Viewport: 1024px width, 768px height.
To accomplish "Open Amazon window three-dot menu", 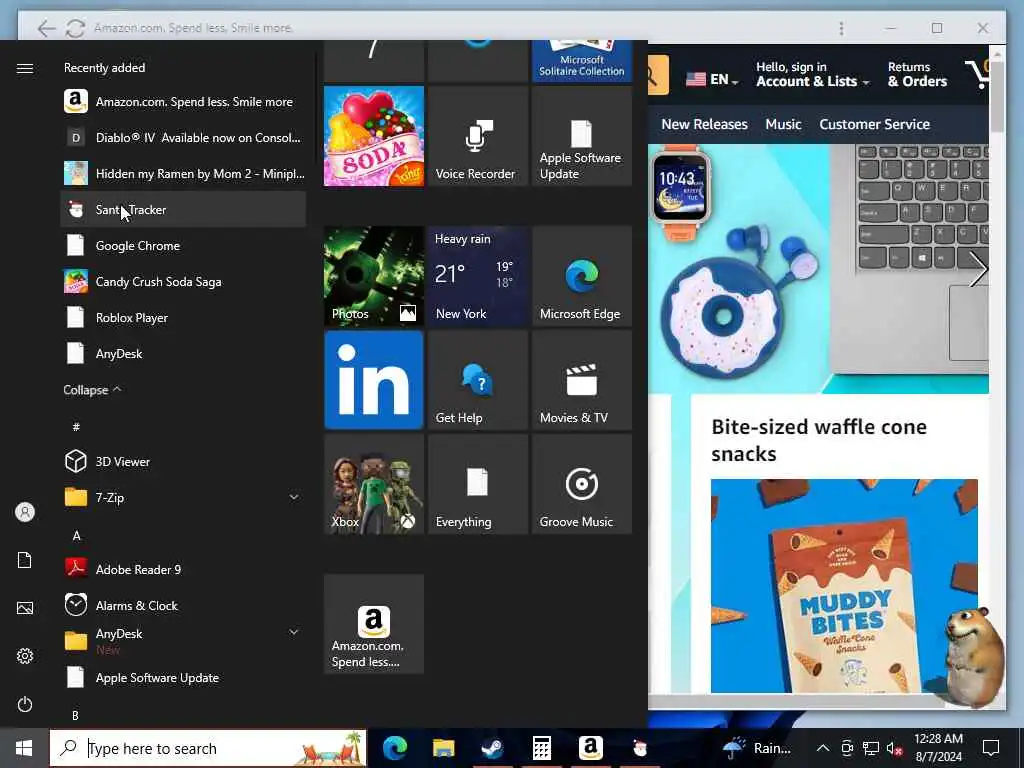I will pos(841,28).
